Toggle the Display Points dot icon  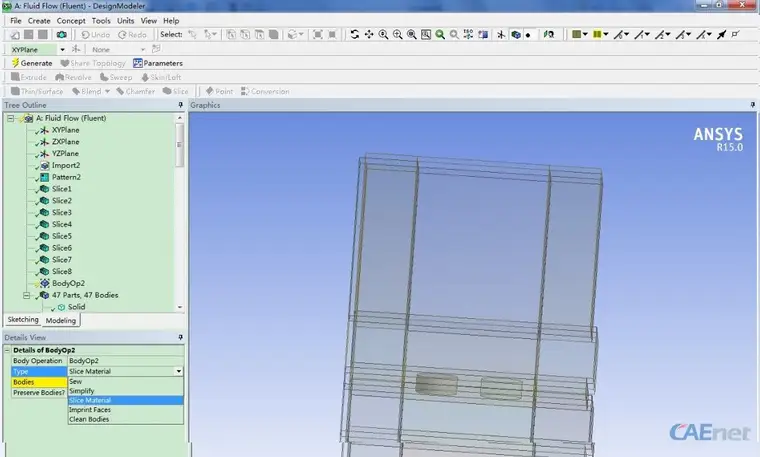[x=528, y=35]
